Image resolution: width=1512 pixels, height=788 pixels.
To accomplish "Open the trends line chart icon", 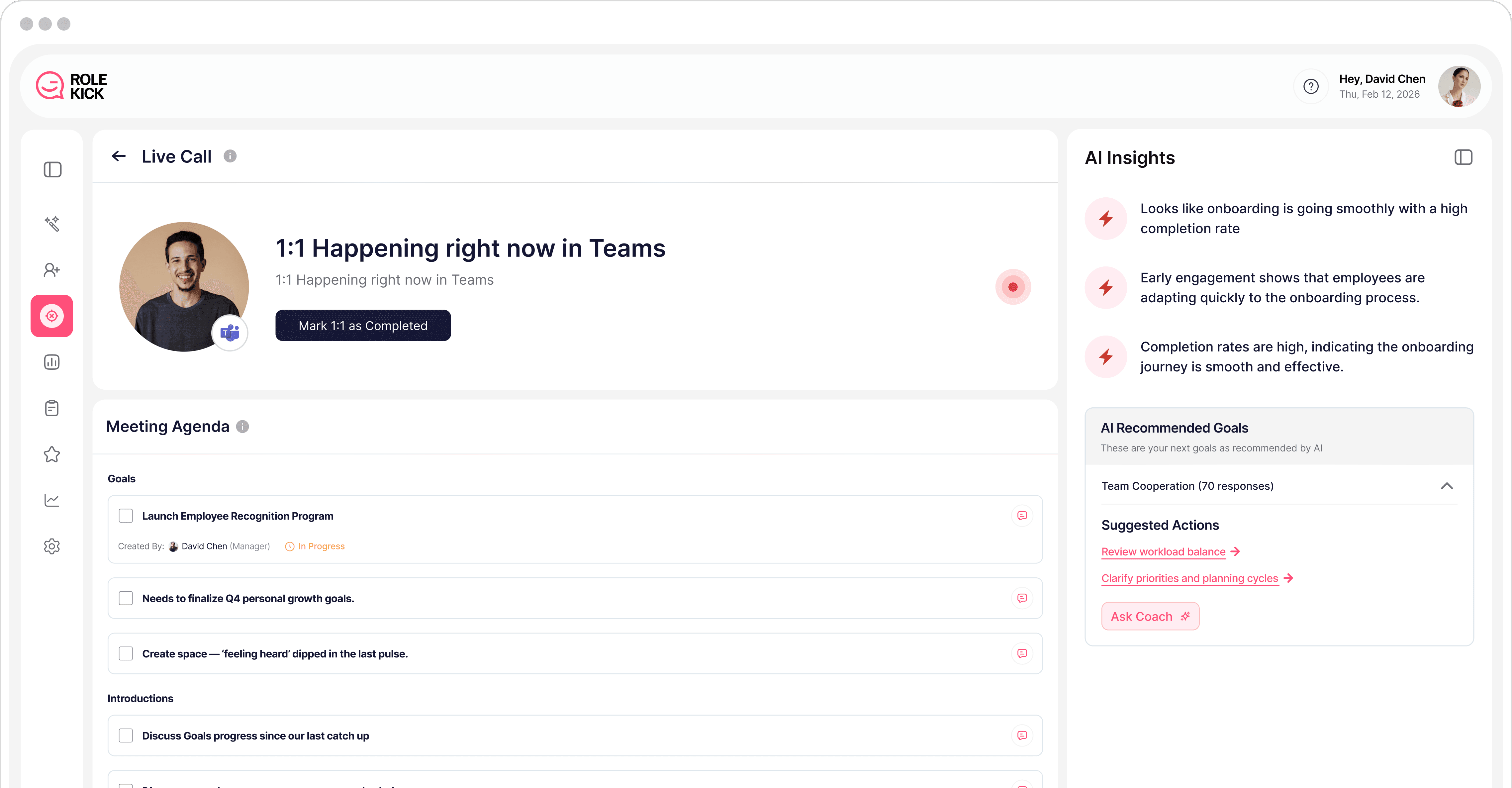I will tap(52, 500).
